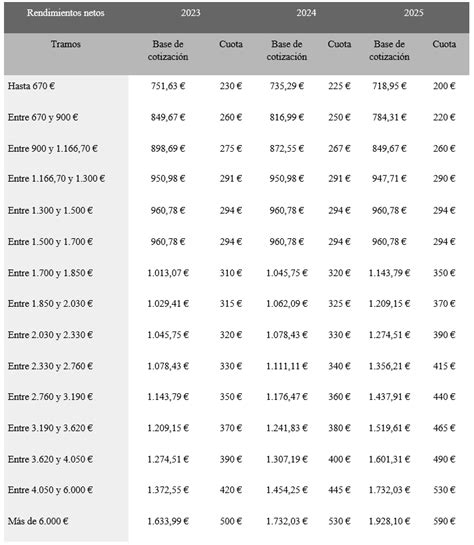Screen dimensions: 474x545
Task: Click the 'Rendimientos netos' header cell
Action: tap(66, 13)
